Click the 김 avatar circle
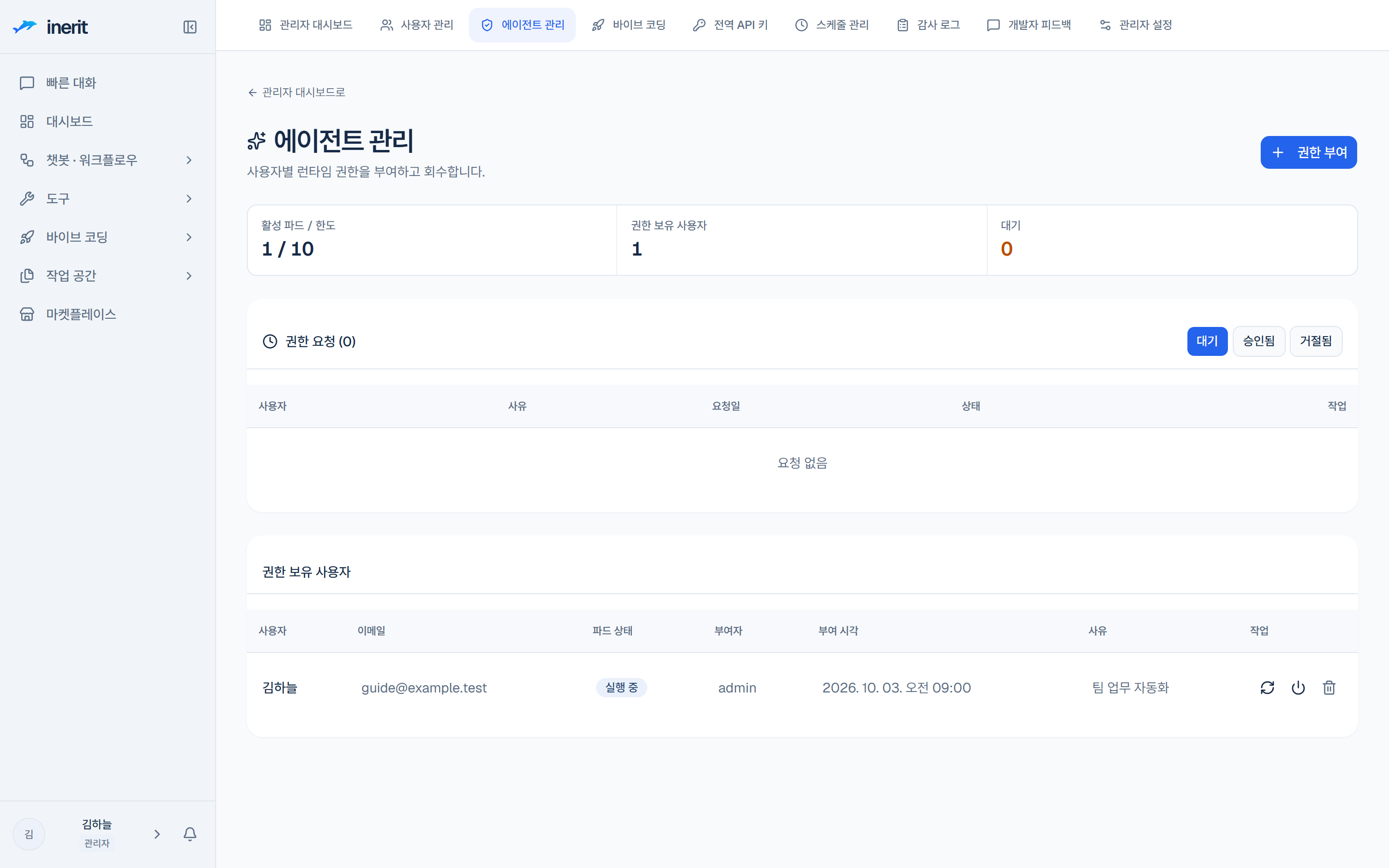Screen dimensions: 1389x868 [x=29, y=834]
